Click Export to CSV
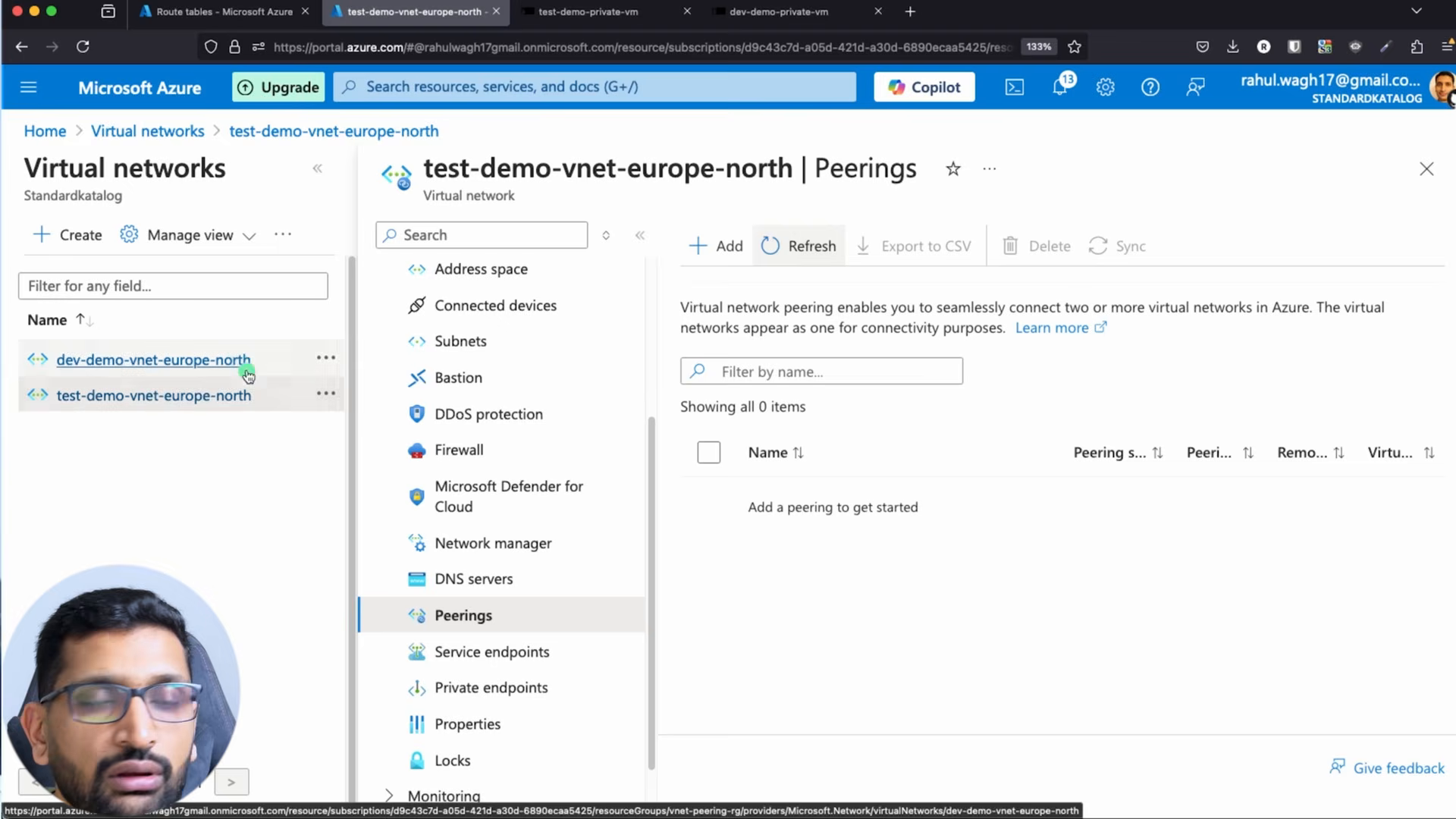The height and width of the screenshot is (819, 1456). coord(914,246)
